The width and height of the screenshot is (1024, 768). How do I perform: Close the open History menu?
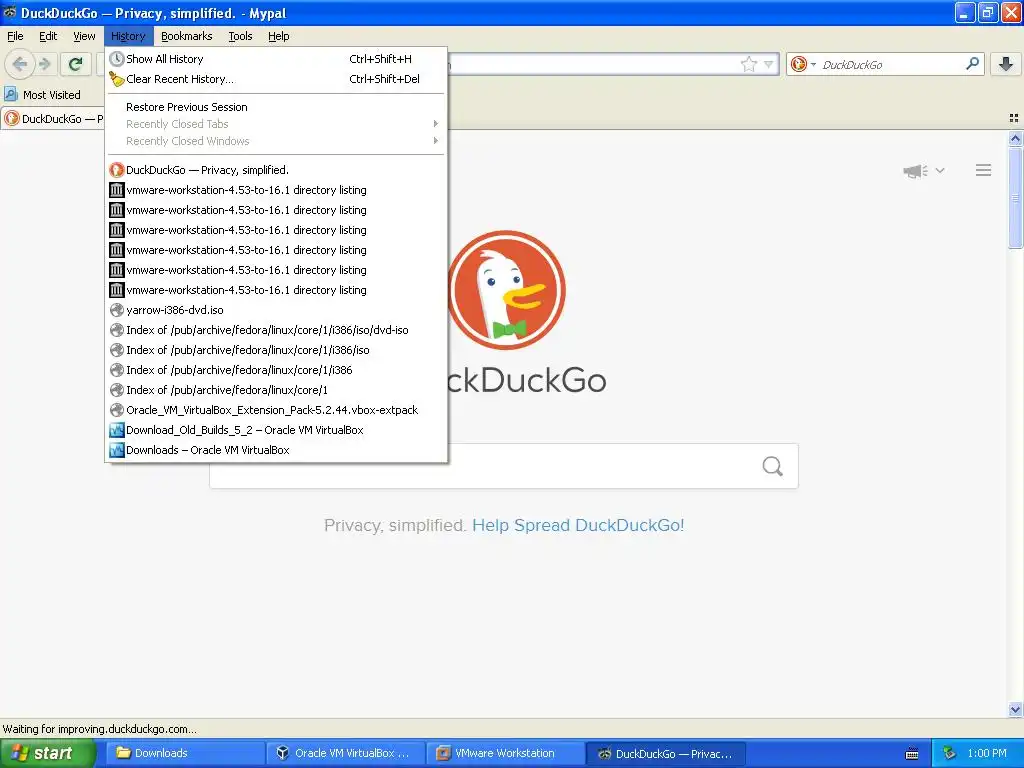[128, 36]
